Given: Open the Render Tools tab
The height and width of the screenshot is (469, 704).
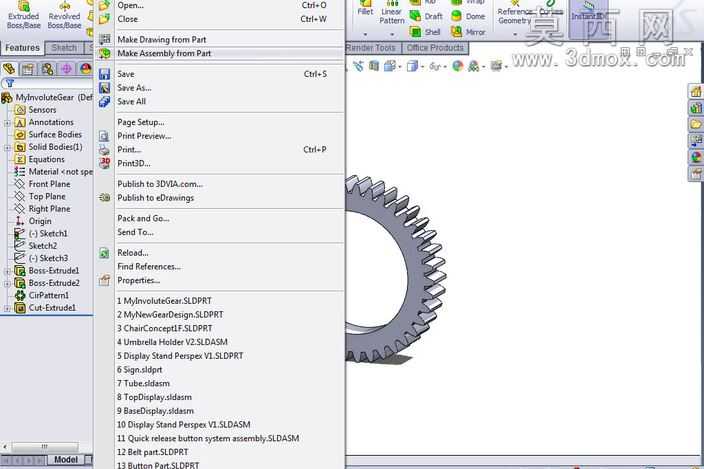Looking at the screenshot, I should click(x=371, y=48).
